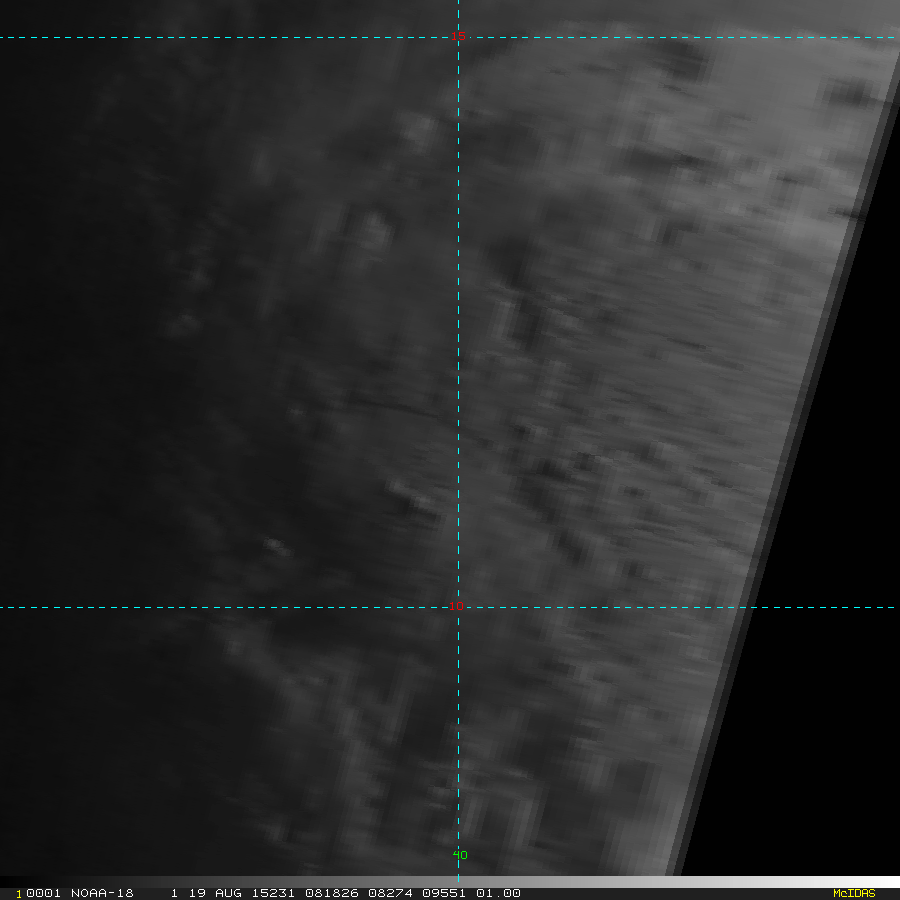Click intersection of cyan line and 10 latitude
The width and height of the screenshot is (900, 900).
pyautogui.click(x=459, y=607)
